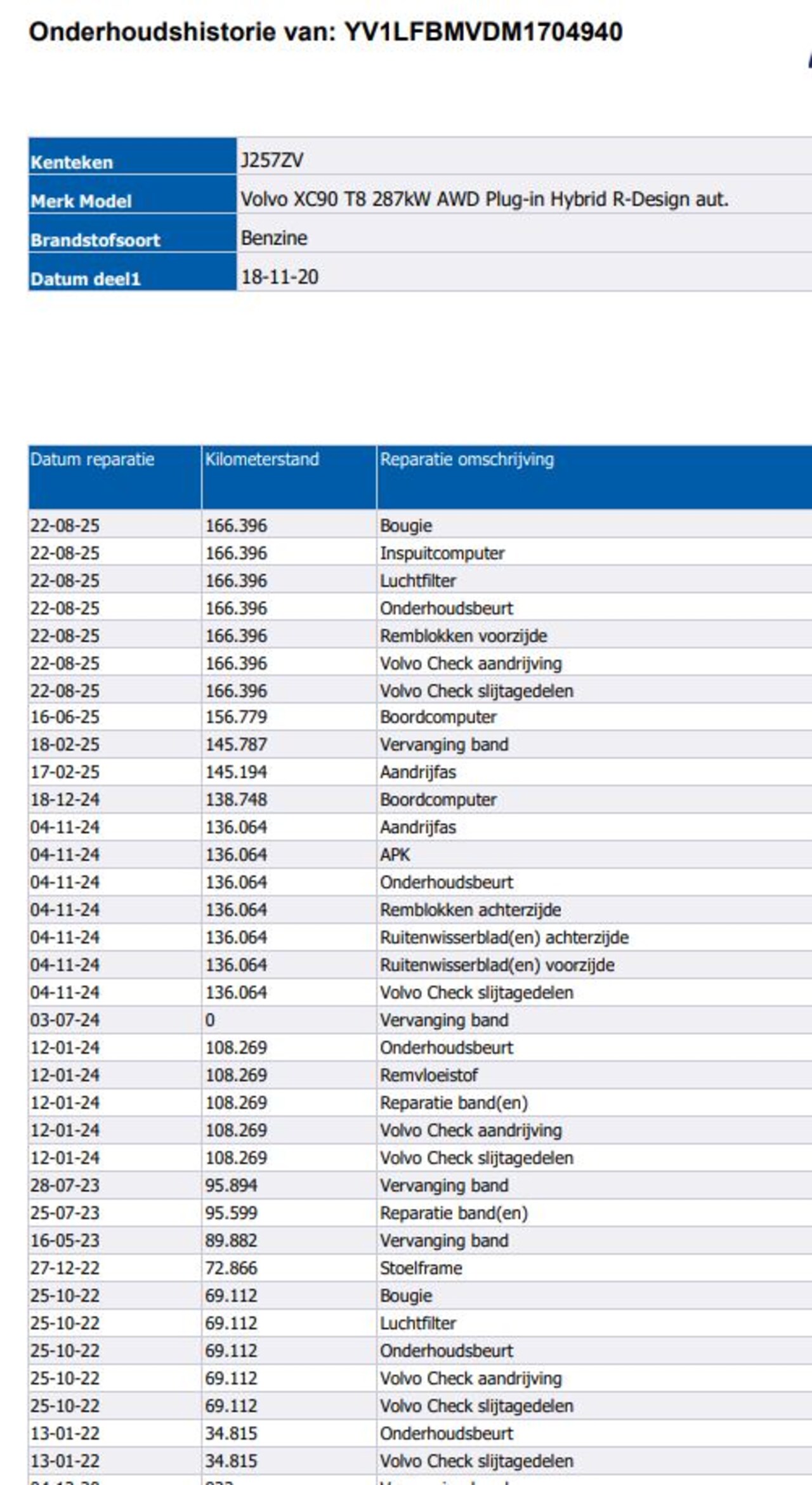The width and height of the screenshot is (812, 1485).
Task: Select the Inspuitcomputer repair entry
Action: coord(442,553)
